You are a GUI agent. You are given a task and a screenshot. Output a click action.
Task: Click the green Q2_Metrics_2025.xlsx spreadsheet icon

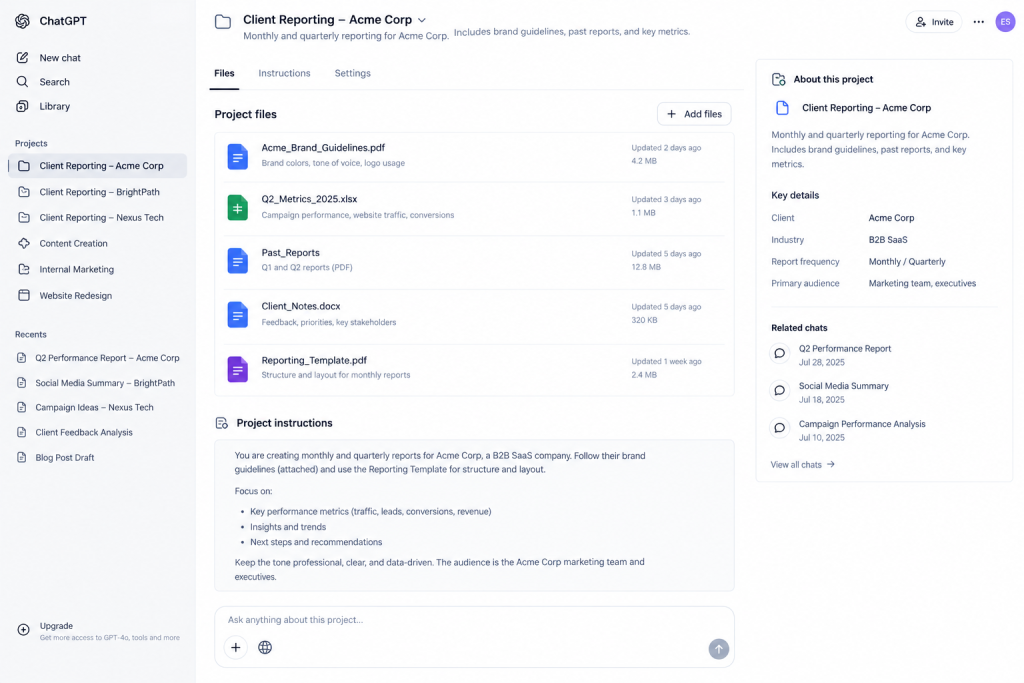(238, 208)
